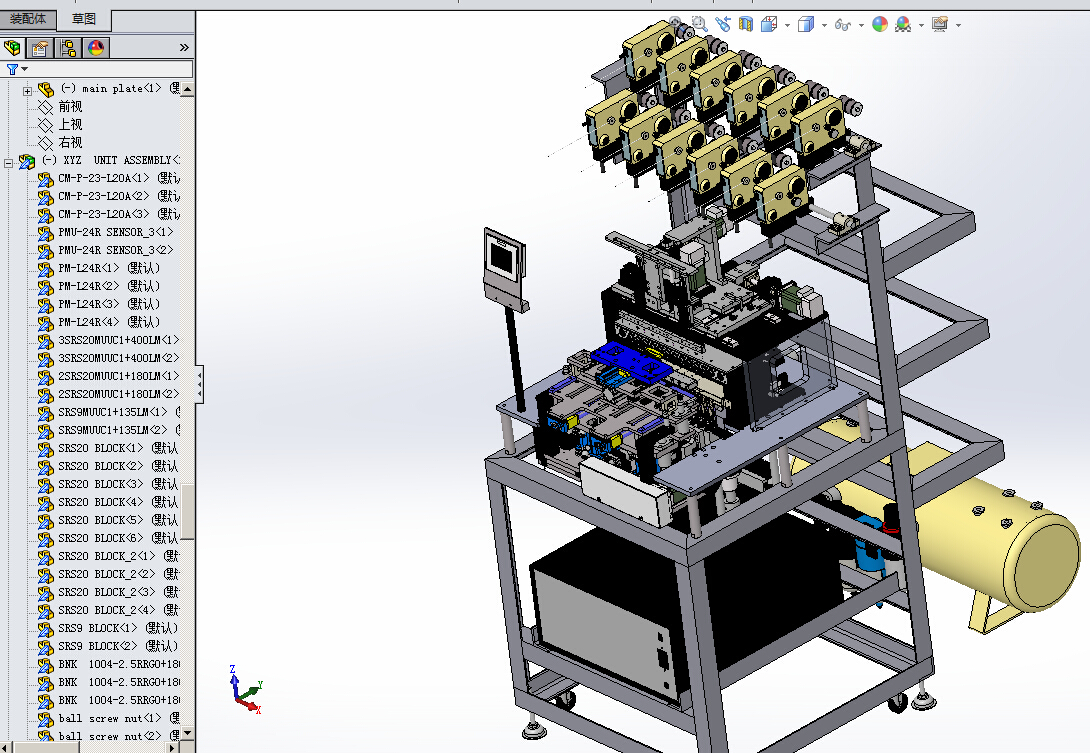Select PM-L24R<4> in the tree
1090x753 pixels.
coord(109,323)
